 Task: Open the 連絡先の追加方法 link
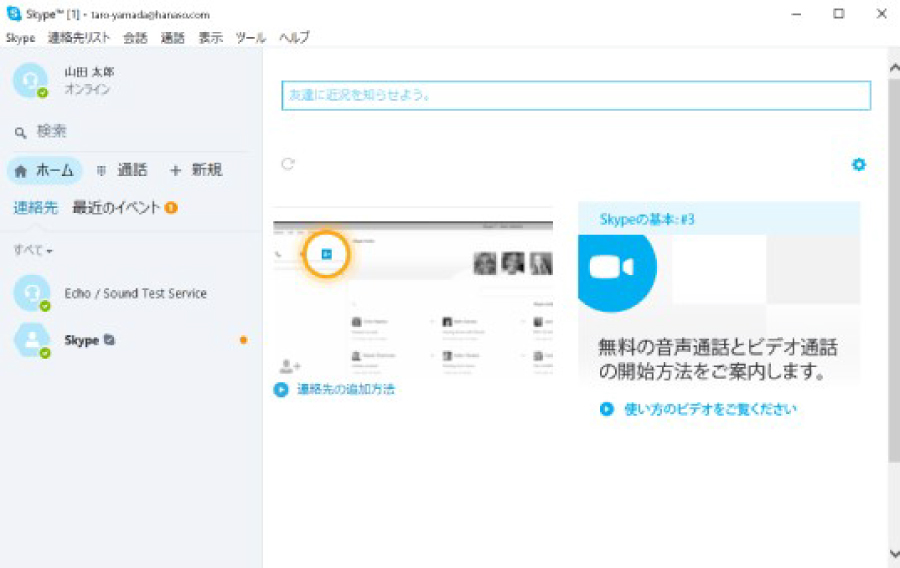point(346,390)
